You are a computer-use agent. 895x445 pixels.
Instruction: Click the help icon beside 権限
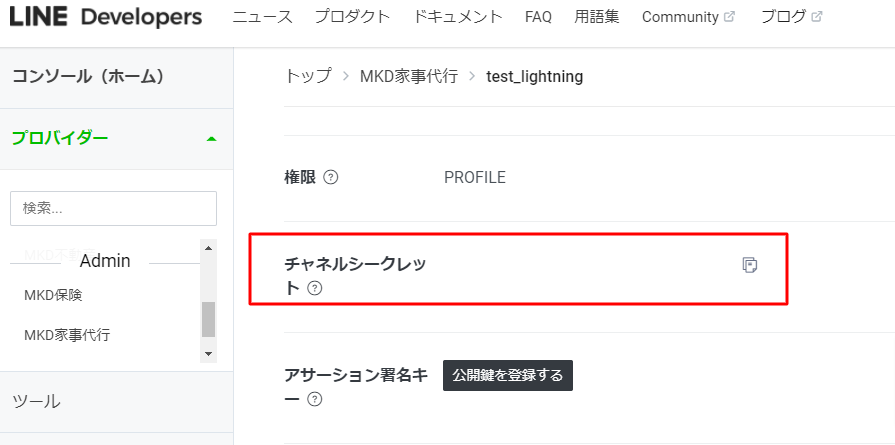point(331,178)
